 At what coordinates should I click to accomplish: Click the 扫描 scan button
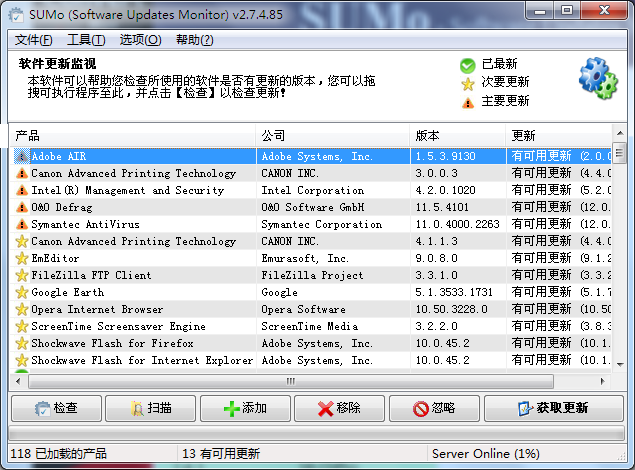(x=151, y=408)
